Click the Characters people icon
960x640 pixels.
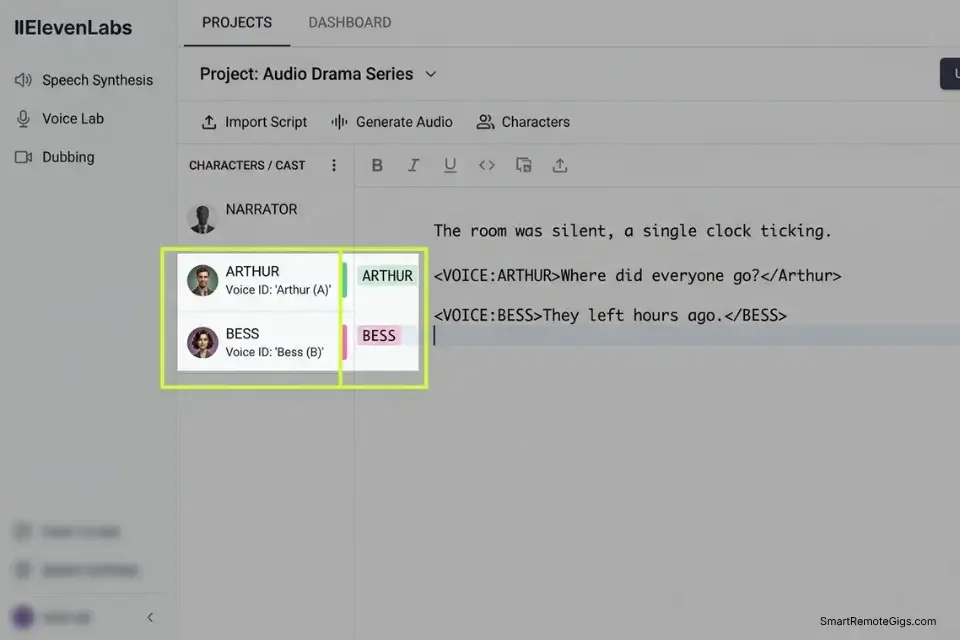(x=485, y=122)
